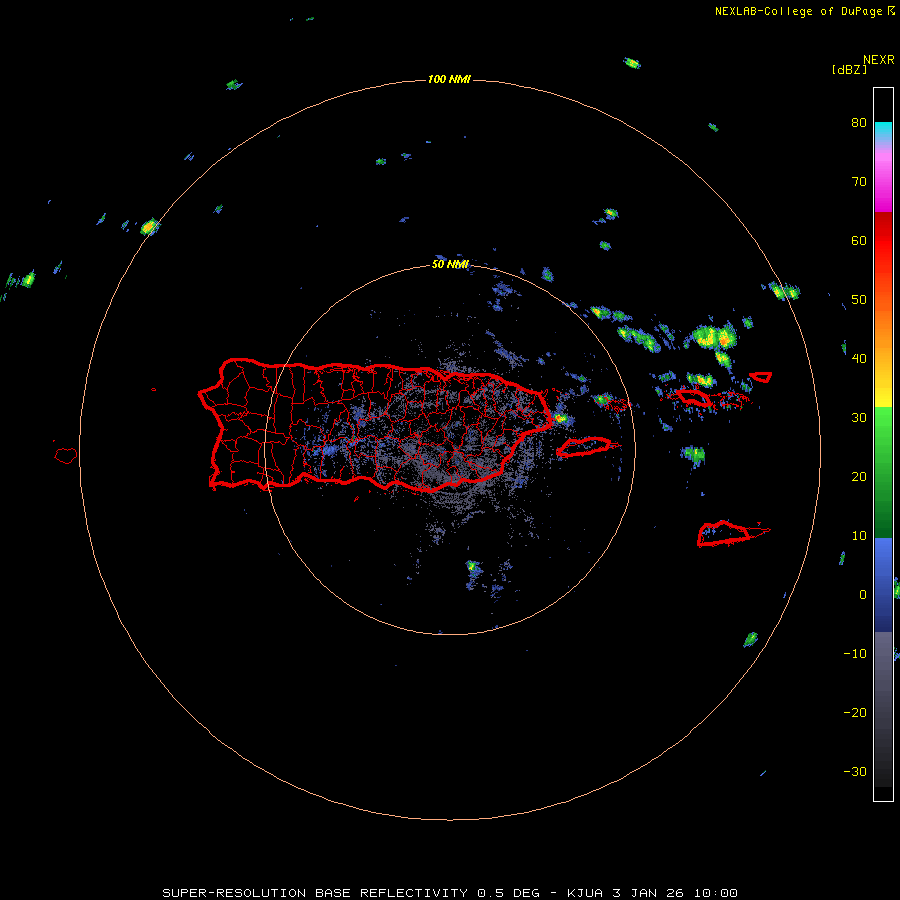Click the 50 value on dBZ scale
Screen dimensions: 900x900
859,300
